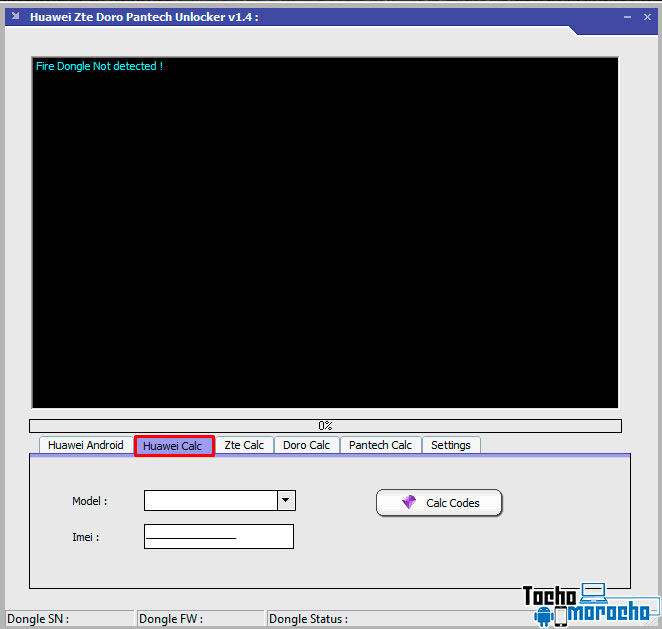The image size is (662, 629).
Task: Select the Huawei Calc tab
Action: coord(174,446)
